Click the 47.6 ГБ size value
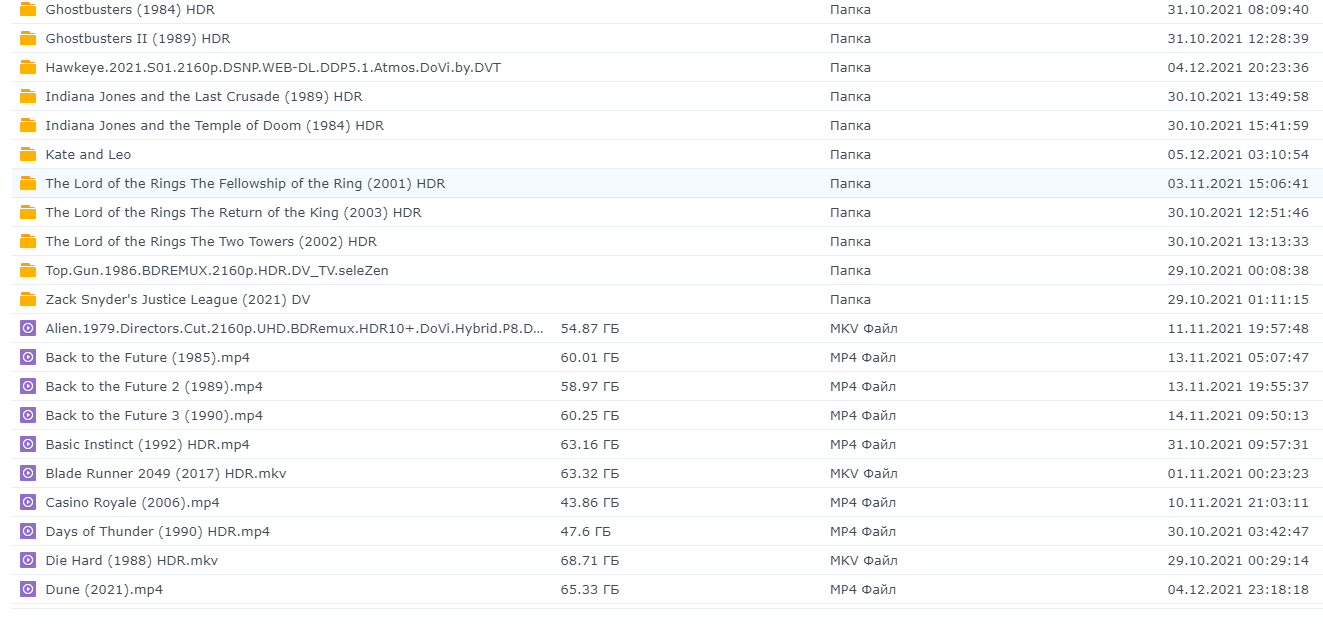 click(586, 532)
